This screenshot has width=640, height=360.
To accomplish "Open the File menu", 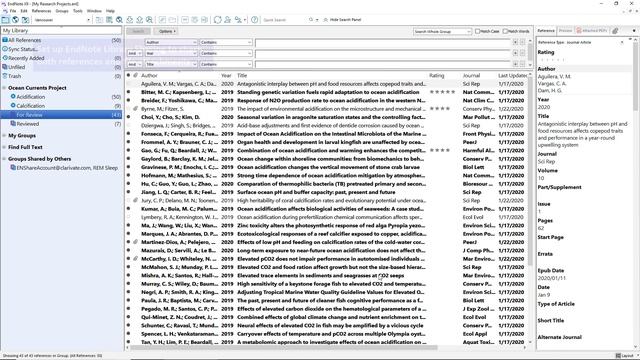I will [13, 11].
